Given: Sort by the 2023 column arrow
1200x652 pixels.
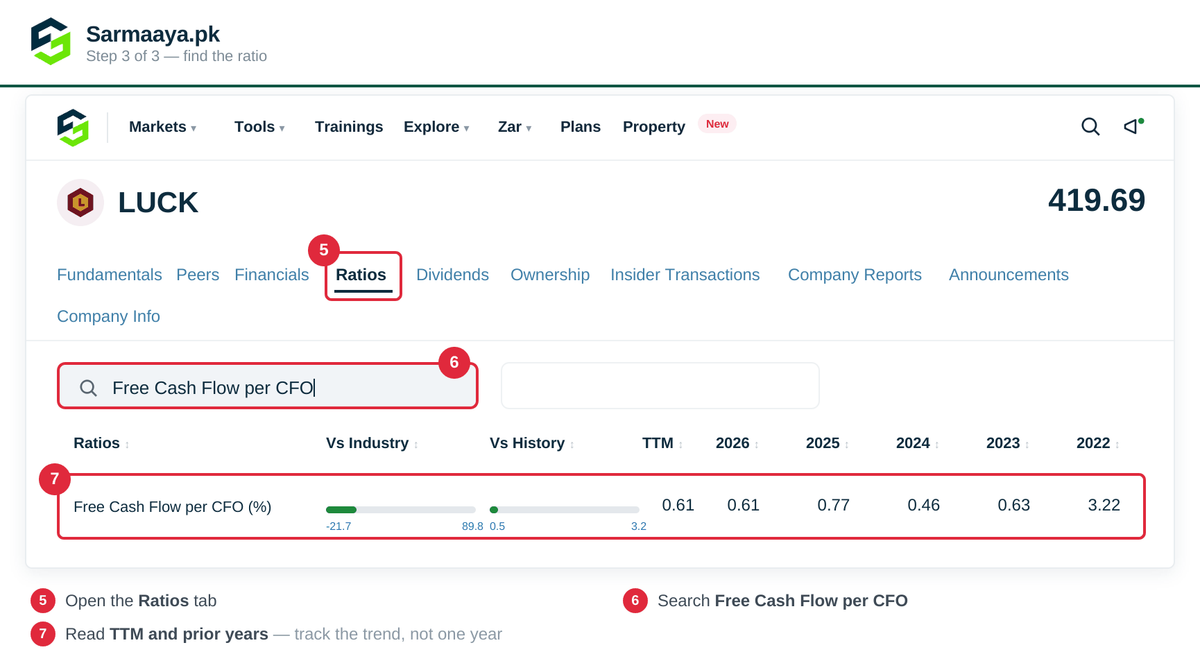Looking at the screenshot, I should point(1027,444).
